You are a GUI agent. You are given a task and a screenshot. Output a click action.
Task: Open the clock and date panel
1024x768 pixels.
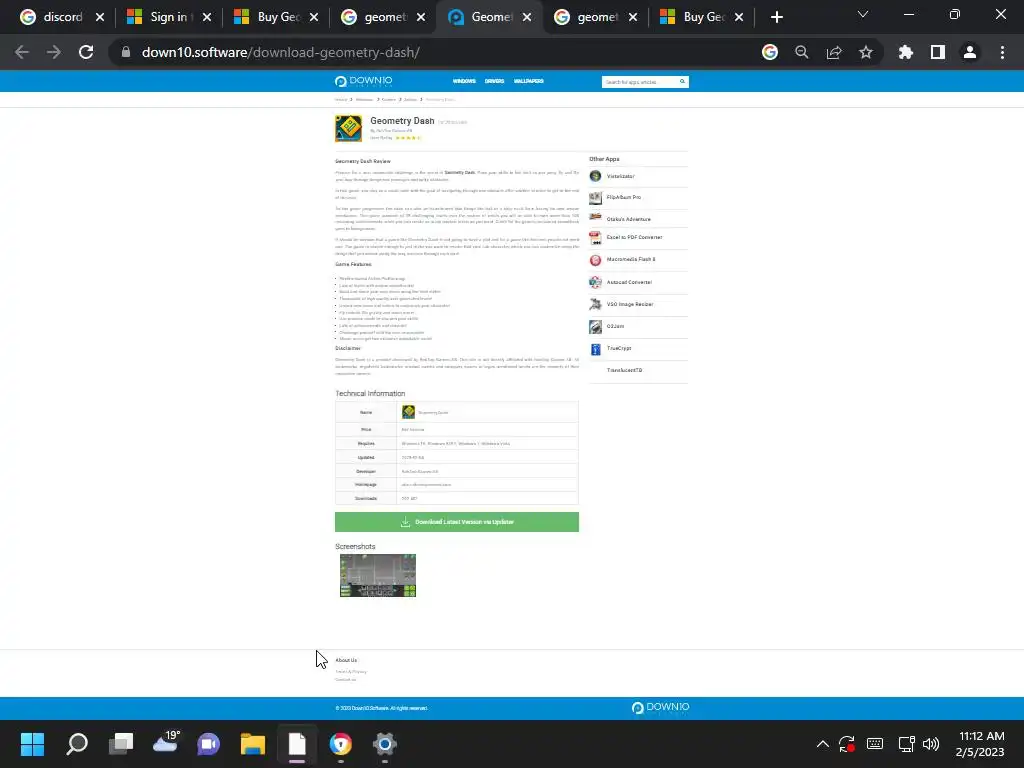click(981, 744)
